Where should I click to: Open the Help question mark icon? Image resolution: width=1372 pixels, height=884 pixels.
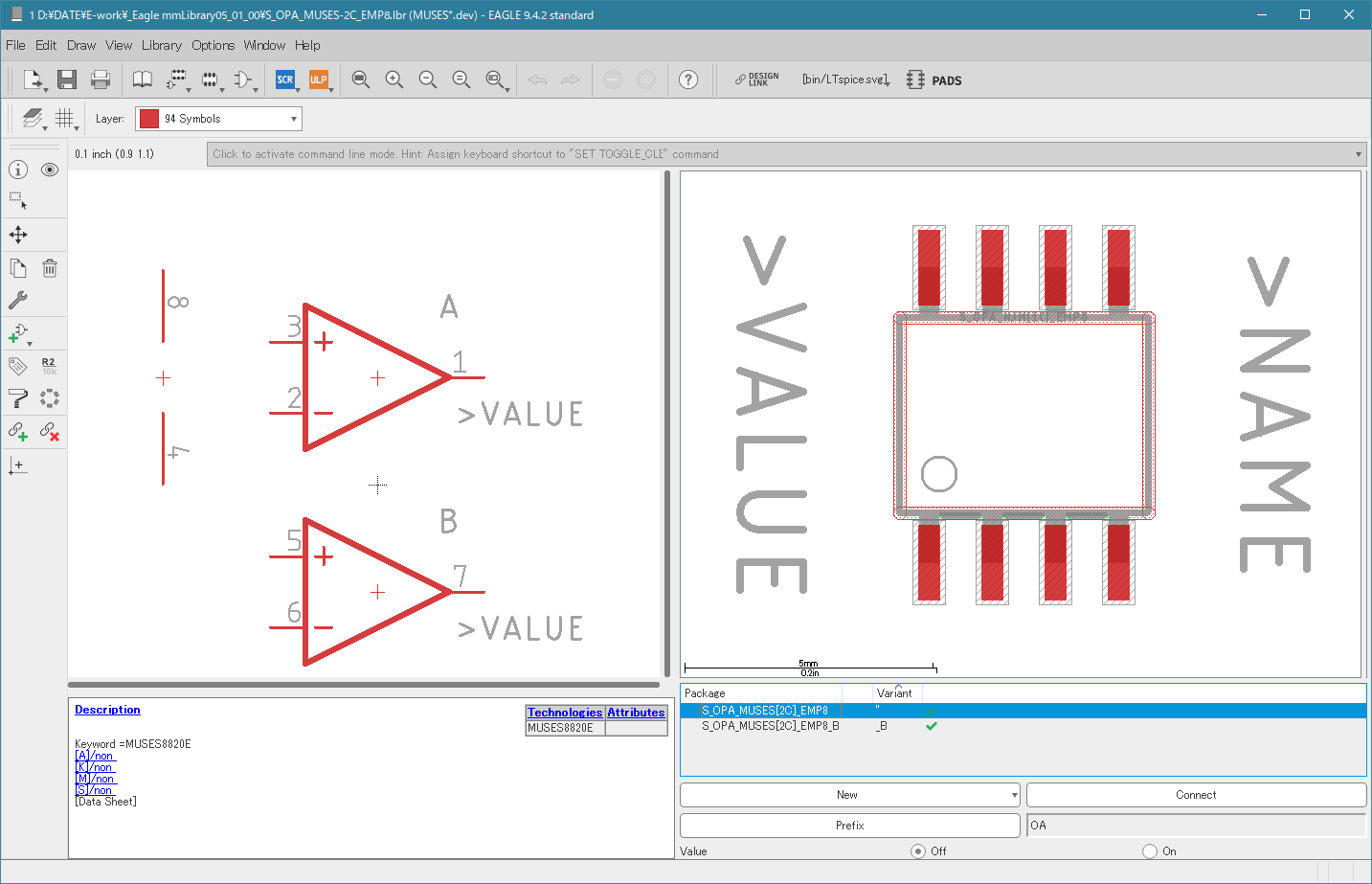(688, 79)
